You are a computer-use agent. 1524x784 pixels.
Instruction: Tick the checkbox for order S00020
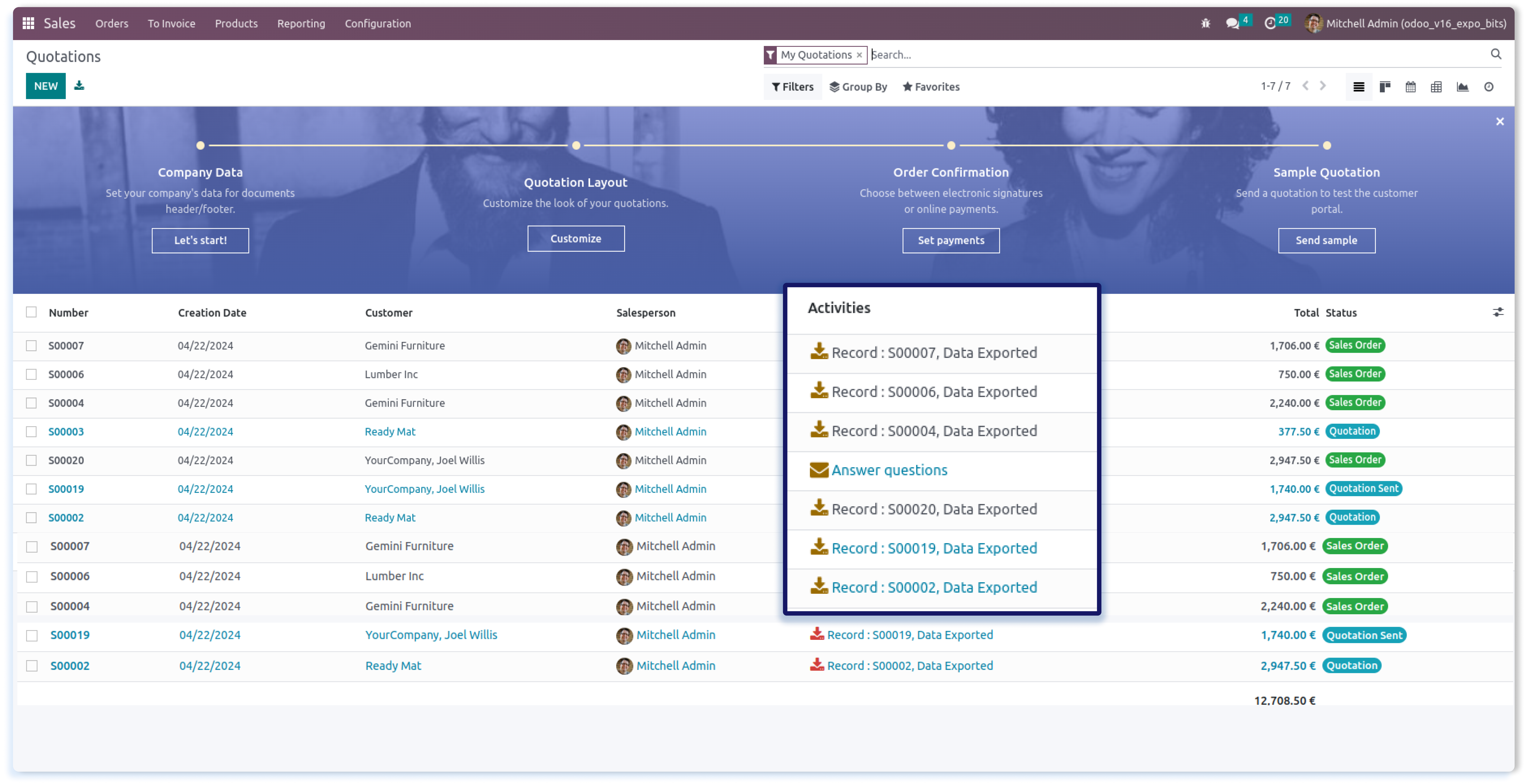tap(31, 460)
